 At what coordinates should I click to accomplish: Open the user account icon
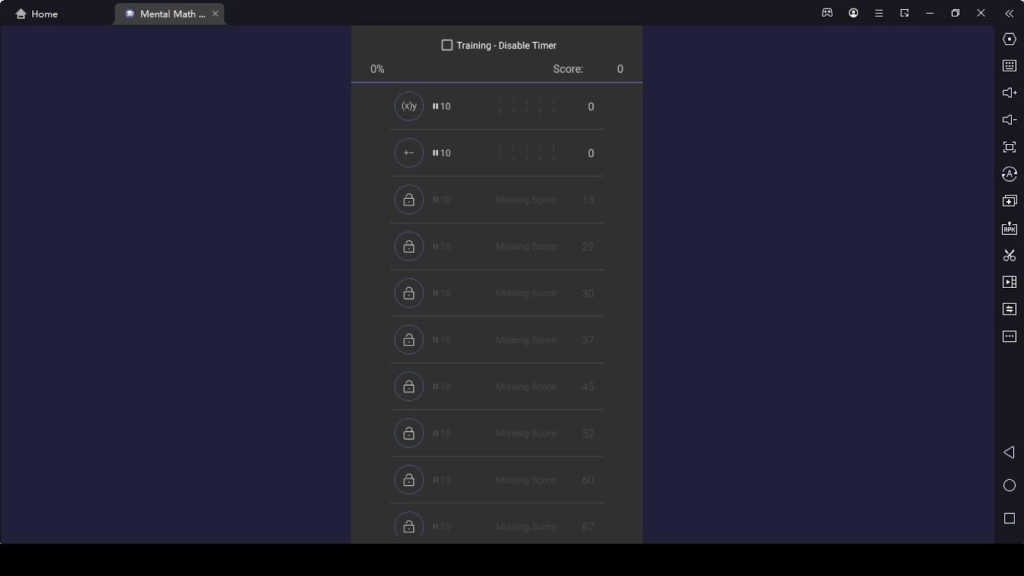[x=853, y=13]
